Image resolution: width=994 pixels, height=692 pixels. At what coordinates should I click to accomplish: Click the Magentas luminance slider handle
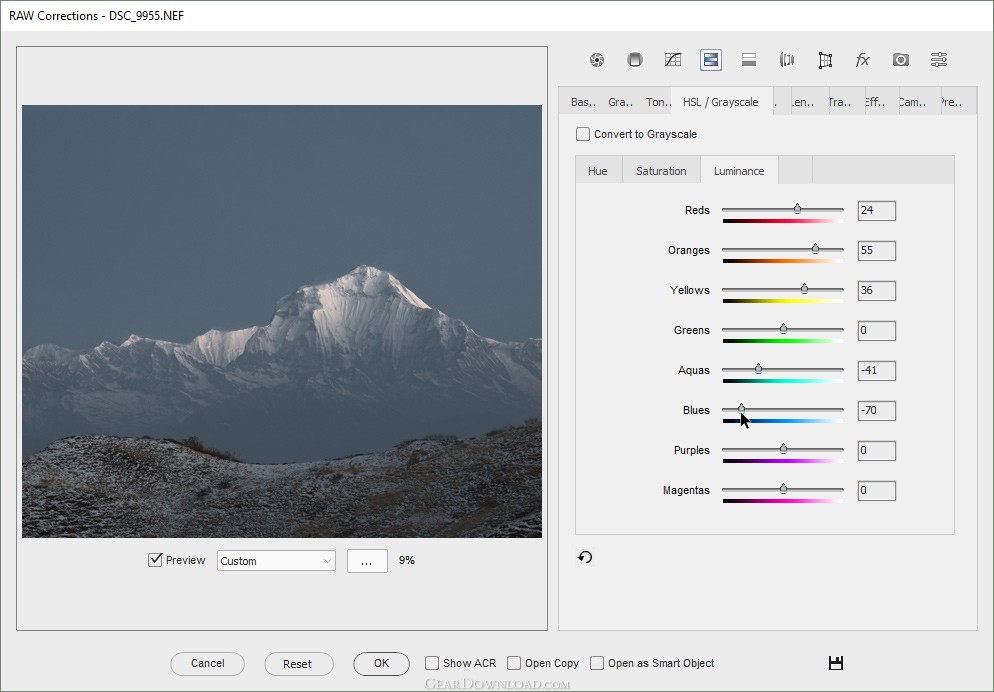coord(784,488)
